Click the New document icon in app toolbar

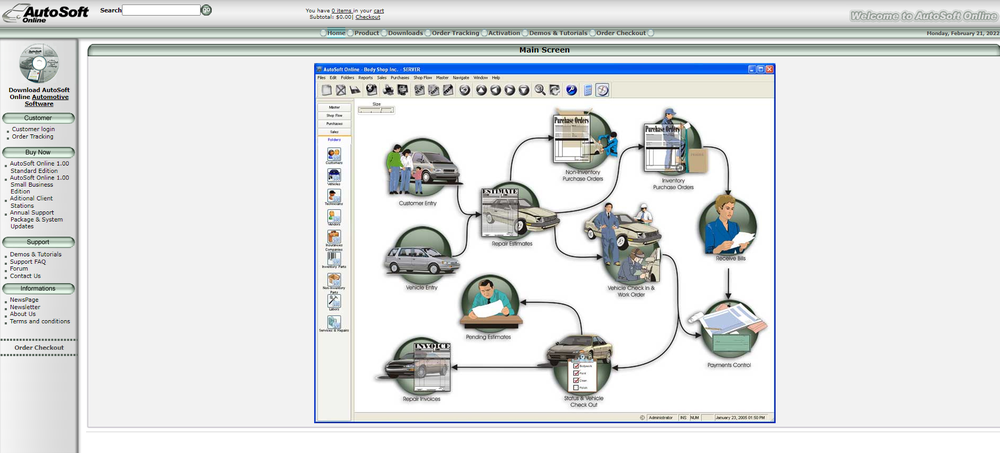point(327,90)
